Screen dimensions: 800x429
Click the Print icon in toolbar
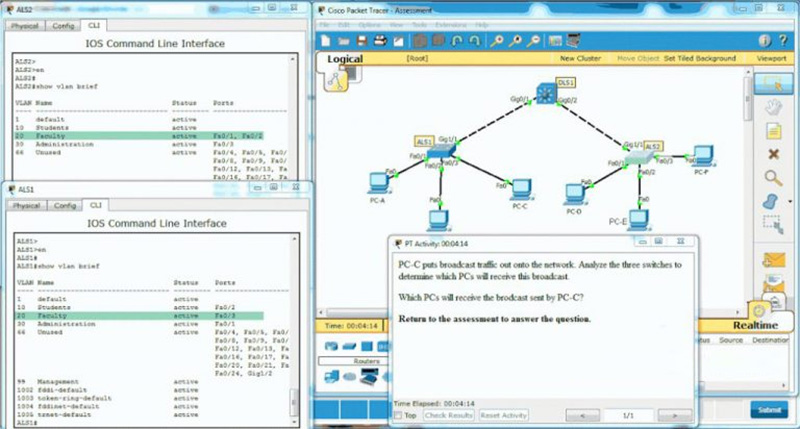[x=380, y=41]
